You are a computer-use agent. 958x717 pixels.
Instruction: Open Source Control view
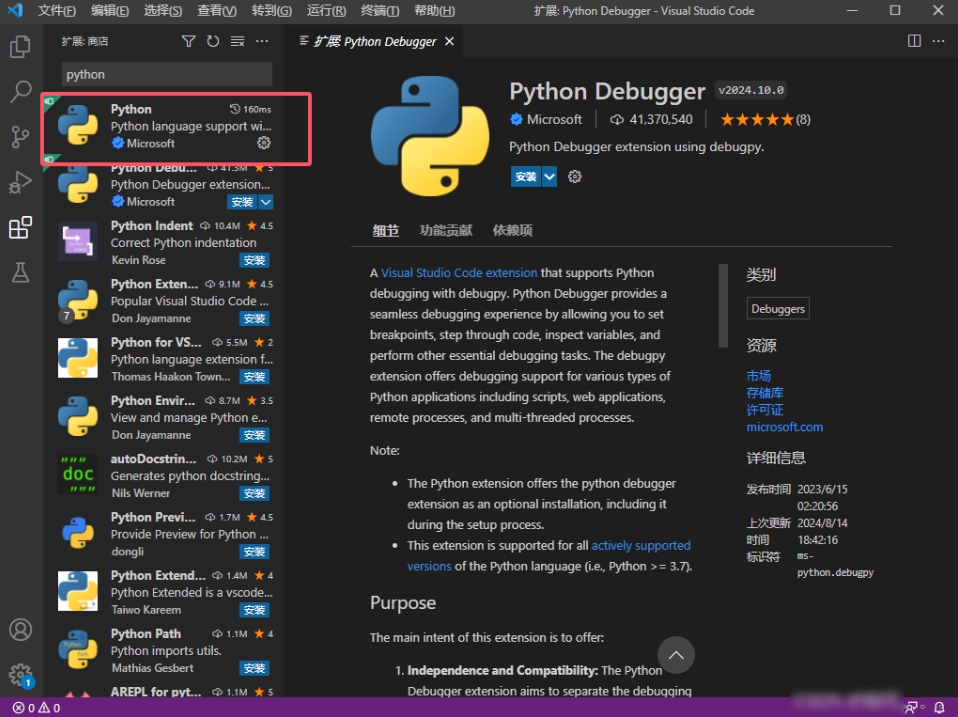click(20, 137)
